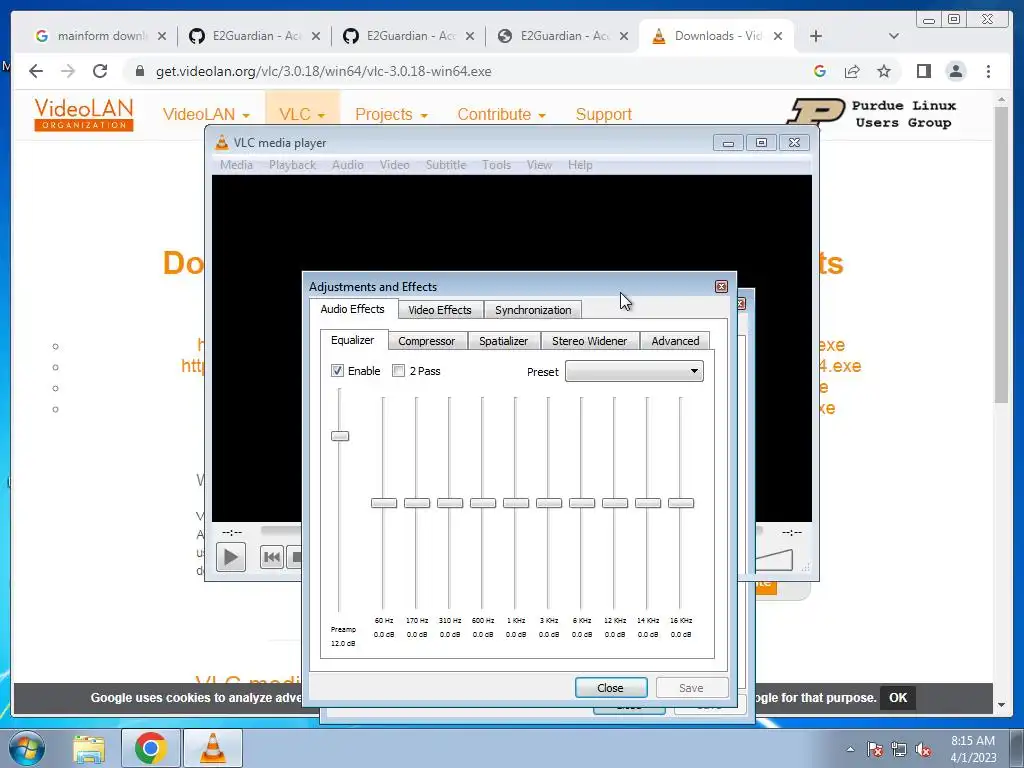Image resolution: width=1024 pixels, height=768 pixels.
Task: Switch to the Video Effects tab
Action: tap(440, 310)
